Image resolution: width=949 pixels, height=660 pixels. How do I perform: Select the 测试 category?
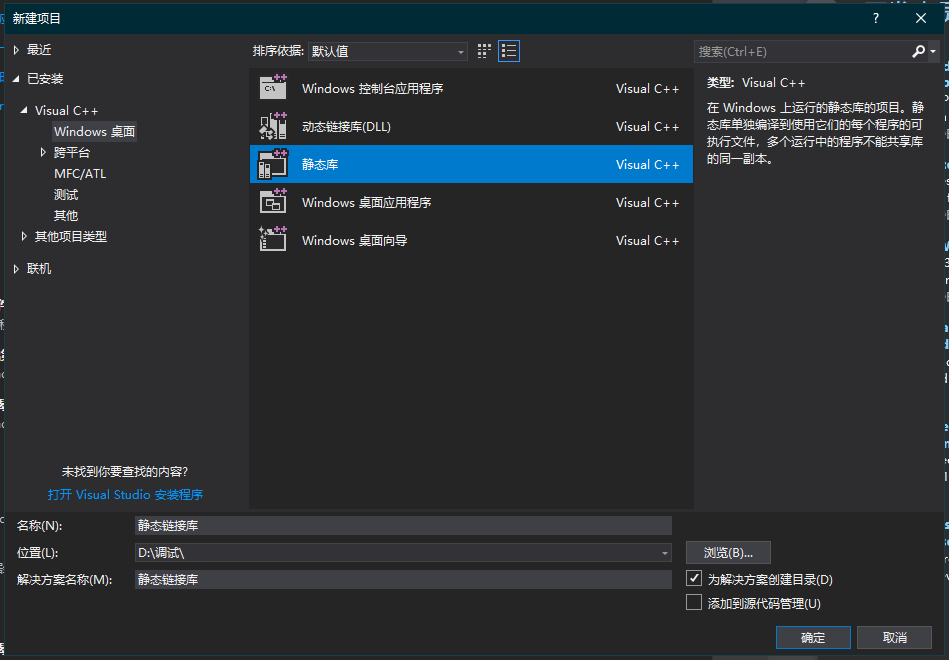pos(66,194)
